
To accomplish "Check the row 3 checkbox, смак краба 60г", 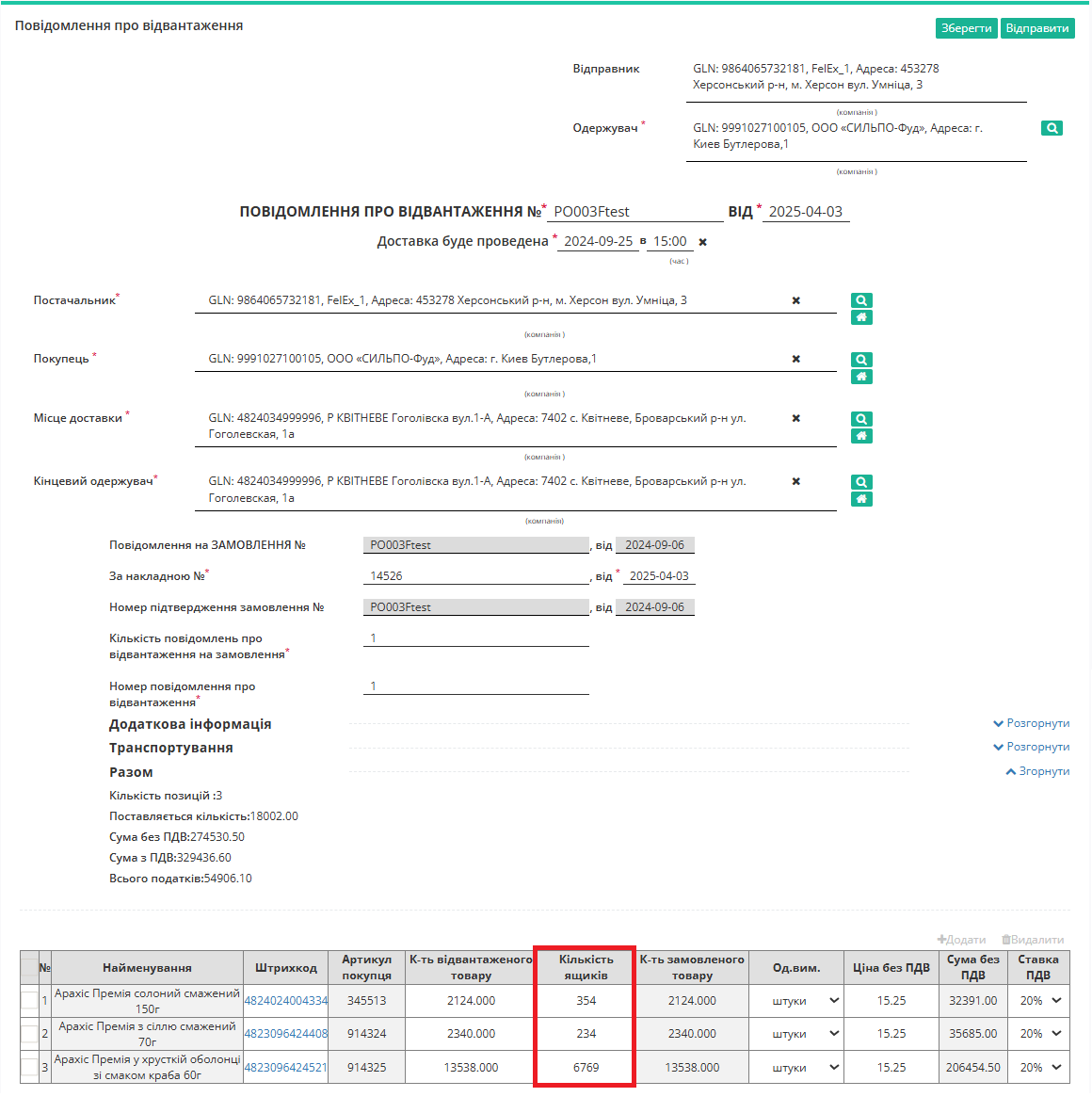I will (29, 1067).
